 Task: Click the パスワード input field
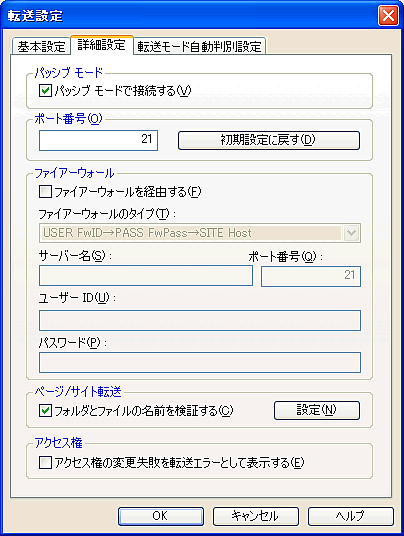click(x=200, y=362)
